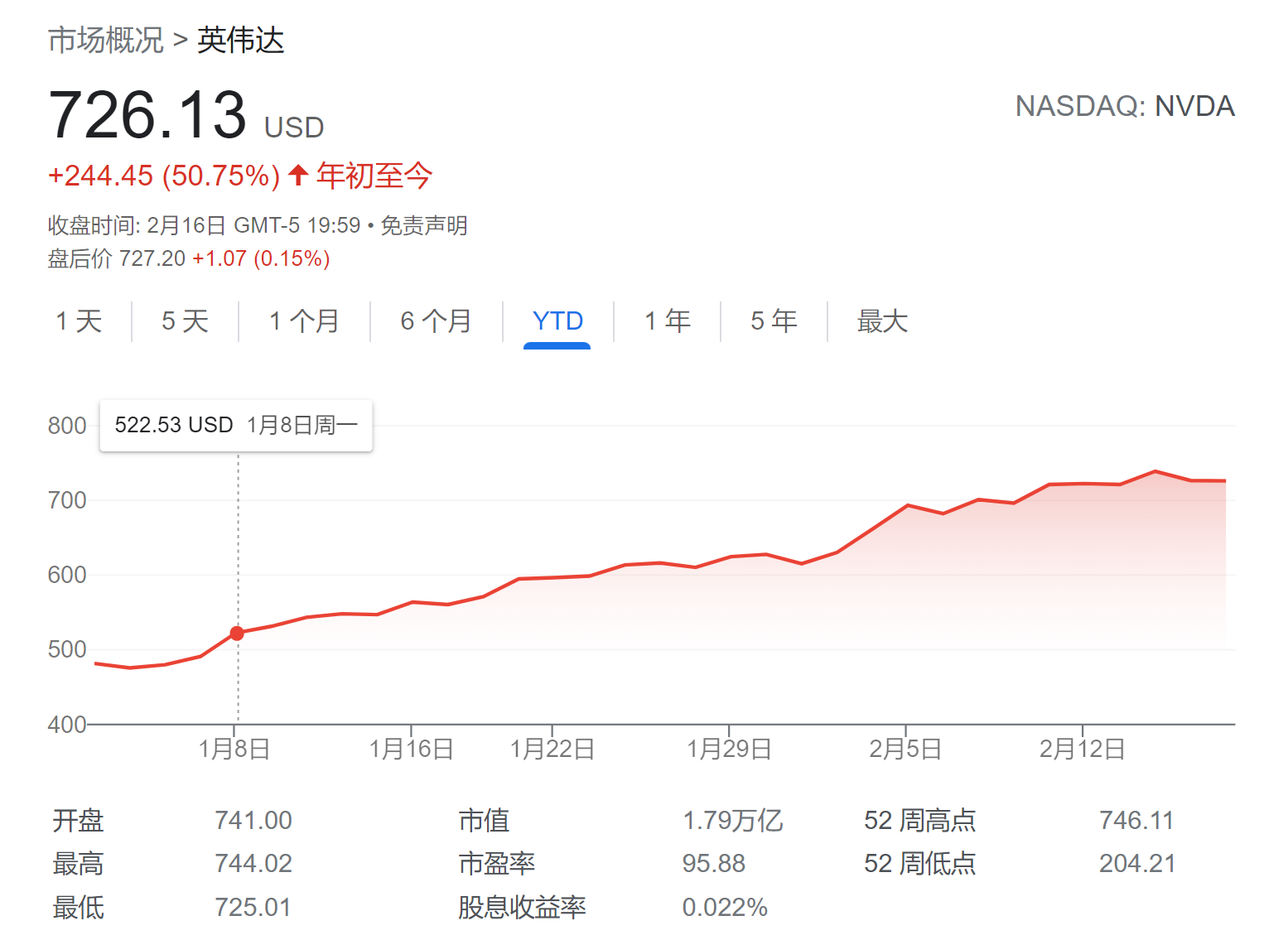The height and width of the screenshot is (940, 1288).
Task: Select the 1 天 time range tab
Action: 79,321
